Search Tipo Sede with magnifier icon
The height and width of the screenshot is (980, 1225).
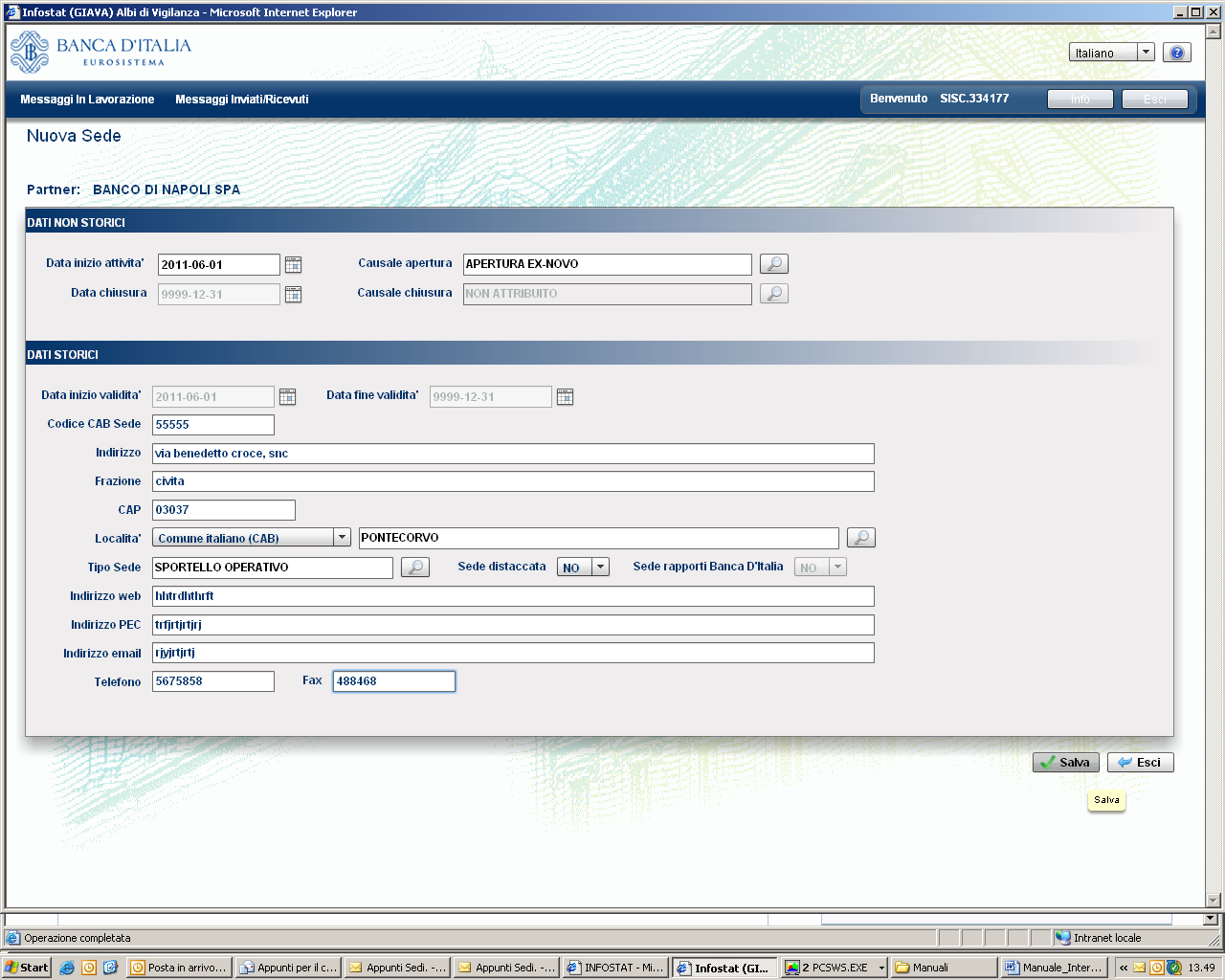pyautogui.click(x=415, y=568)
